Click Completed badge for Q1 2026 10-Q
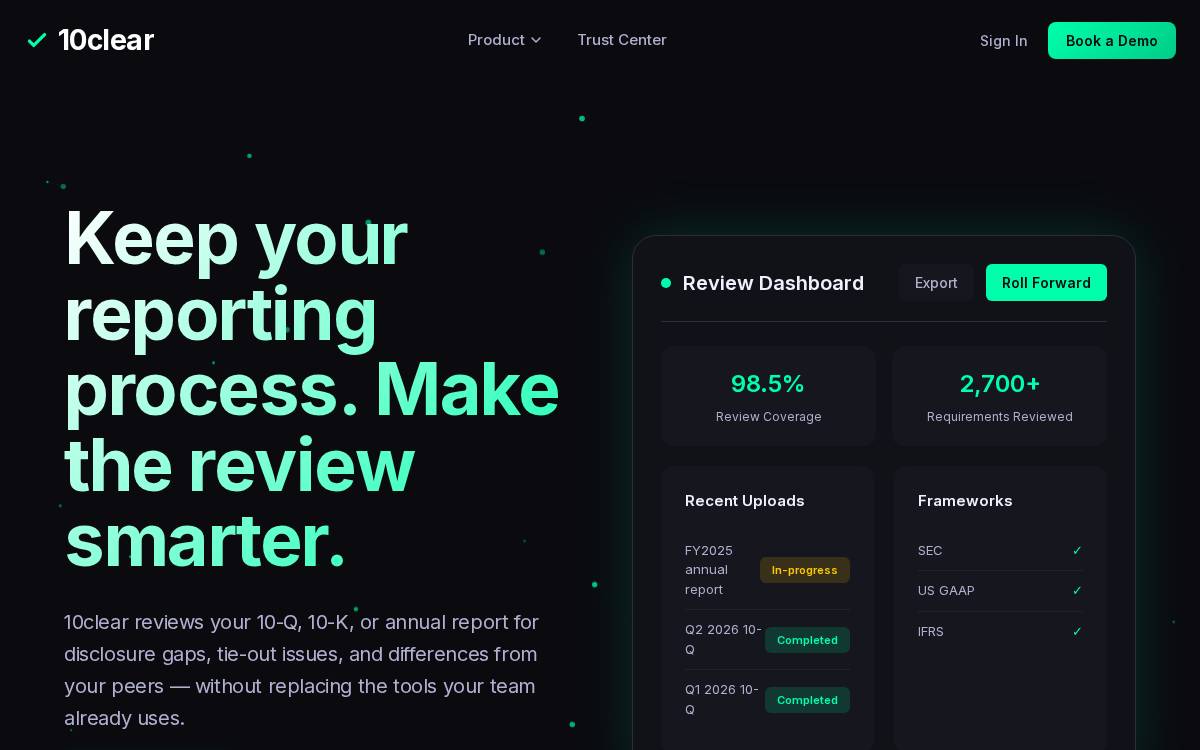The image size is (1200, 750). tap(807, 700)
